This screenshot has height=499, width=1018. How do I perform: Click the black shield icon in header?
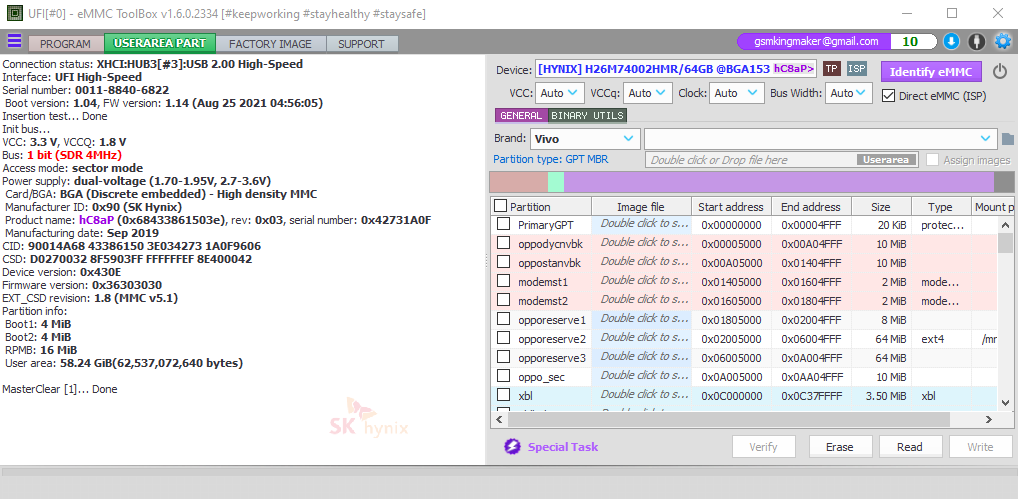point(976,42)
